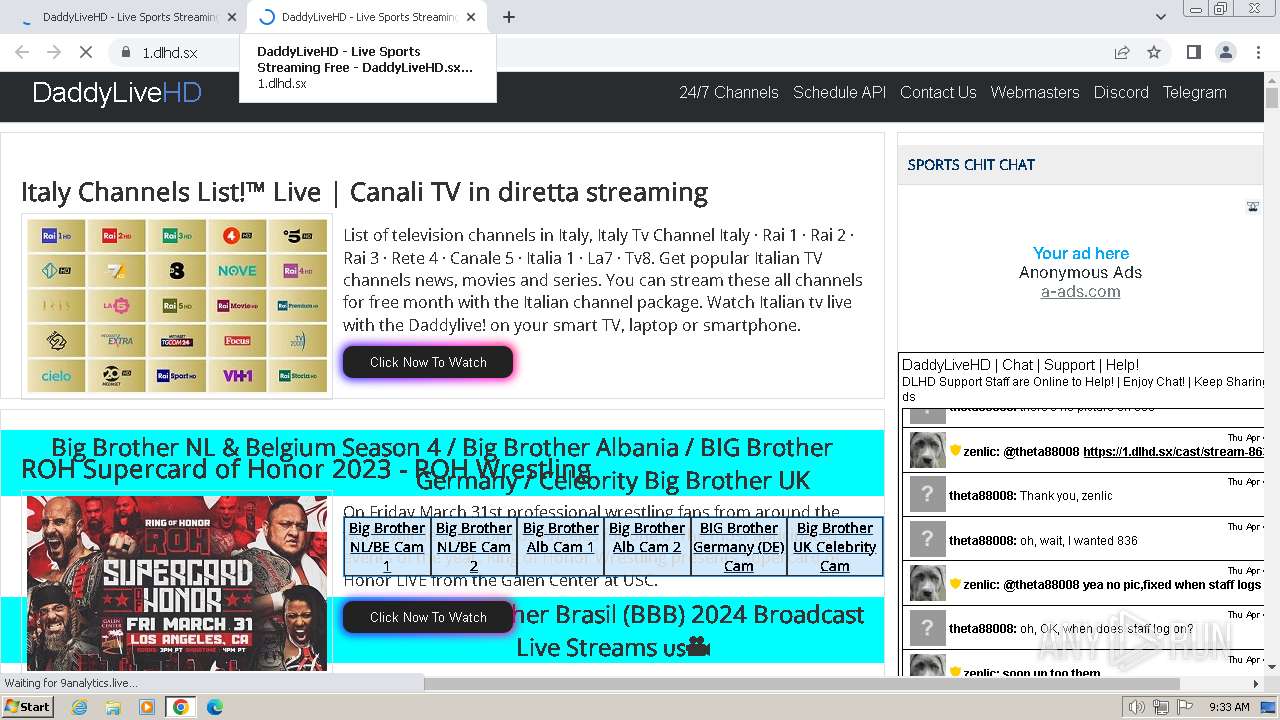Click theta88008 avatar beside 'Thank you, zenlic'
Image resolution: width=1280 pixels, height=720 pixels.
click(x=928, y=495)
